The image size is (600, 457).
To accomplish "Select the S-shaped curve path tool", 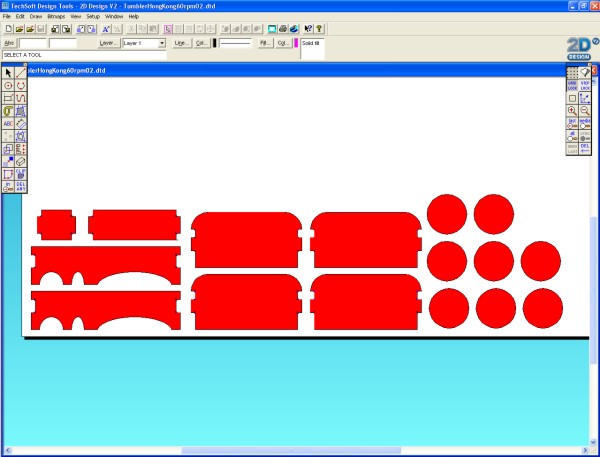I will pos(21,98).
